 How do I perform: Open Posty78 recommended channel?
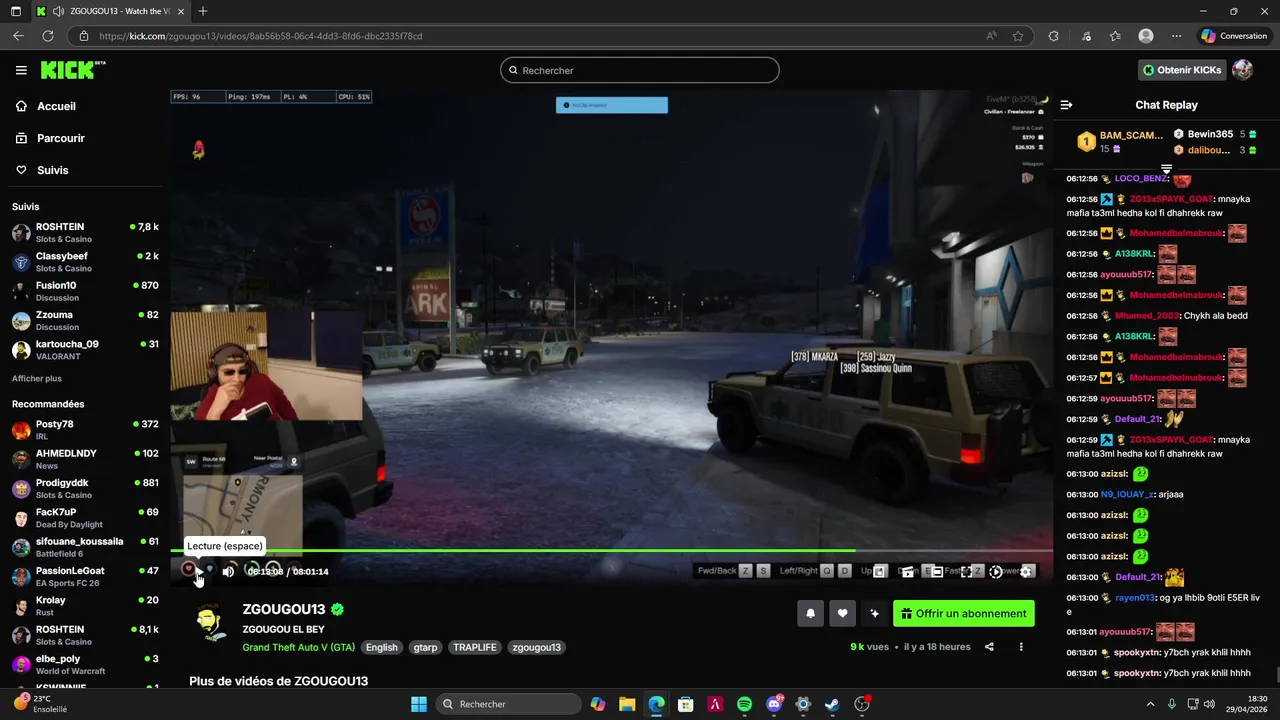point(85,430)
